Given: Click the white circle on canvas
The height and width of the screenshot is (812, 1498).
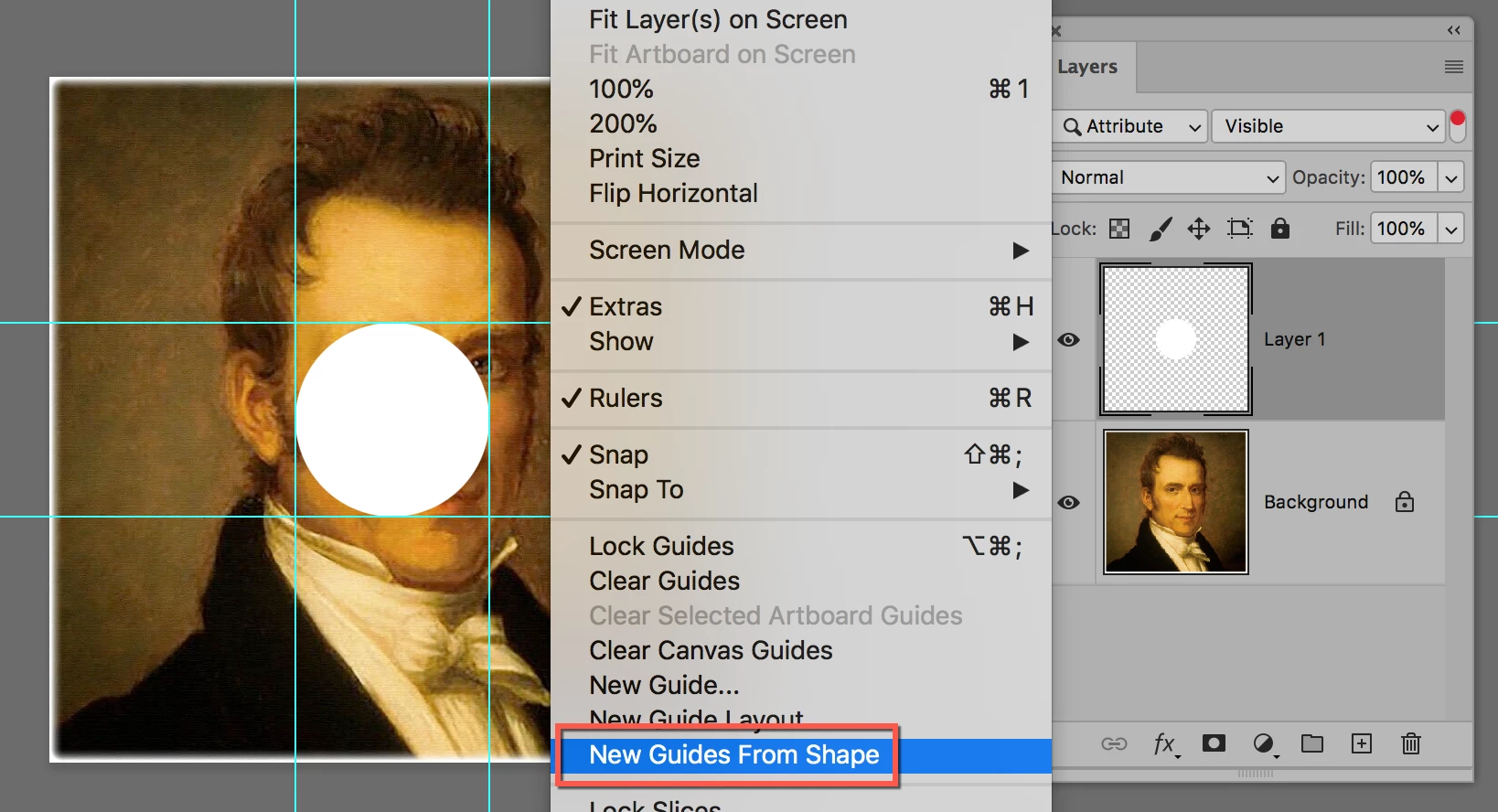Looking at the screenshot, I should point(392,420).
